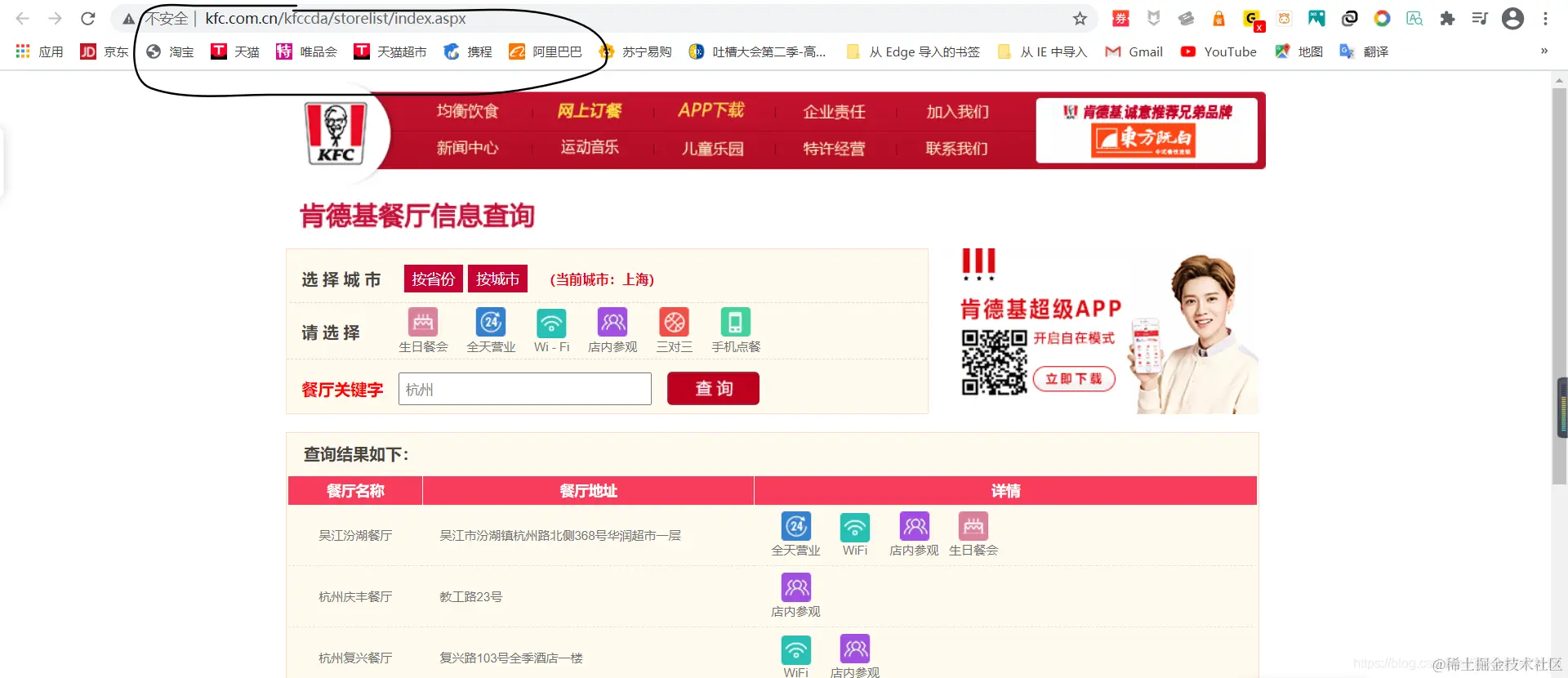Reload the page with the refresh icon
1568x678 pixels.
tap(88, 18)
